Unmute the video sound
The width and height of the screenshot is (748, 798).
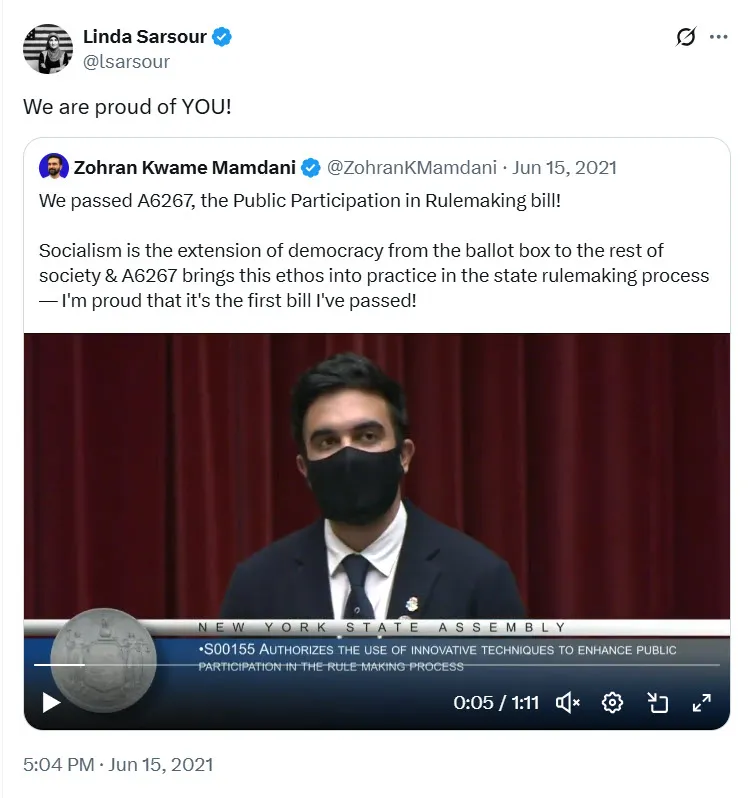click(568, 702)
